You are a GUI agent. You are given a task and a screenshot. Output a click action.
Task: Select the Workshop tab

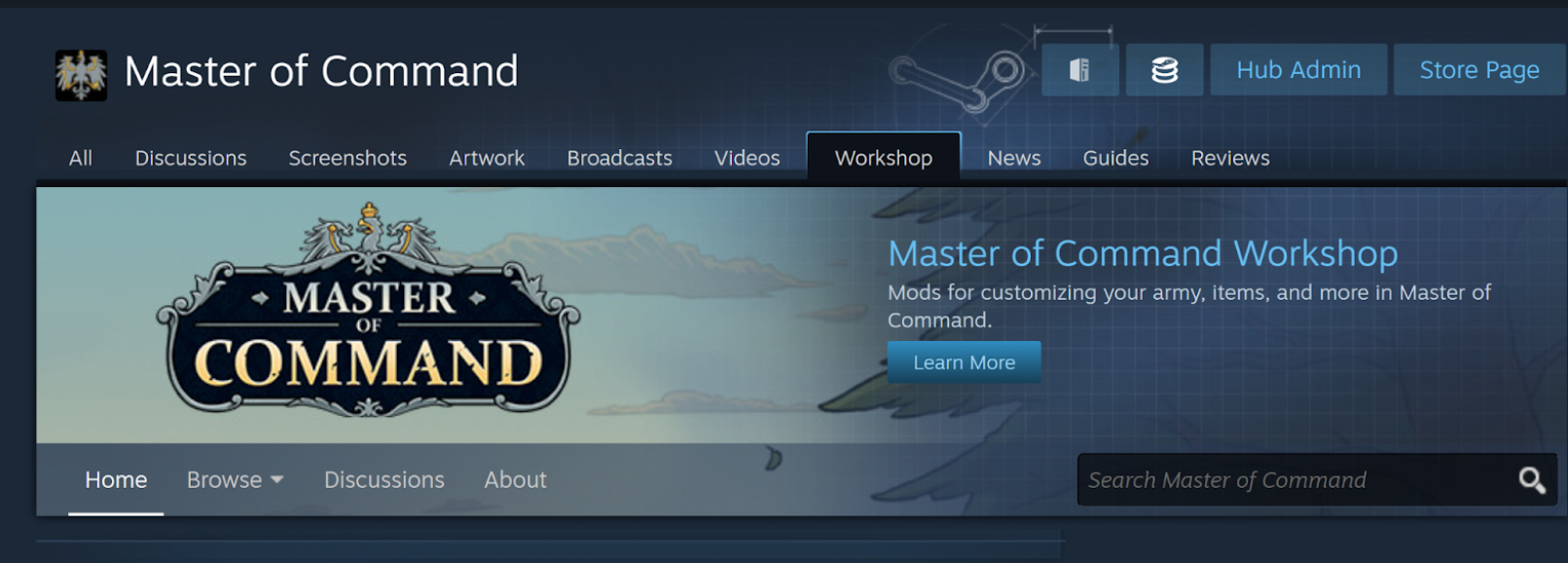[884, 157]
